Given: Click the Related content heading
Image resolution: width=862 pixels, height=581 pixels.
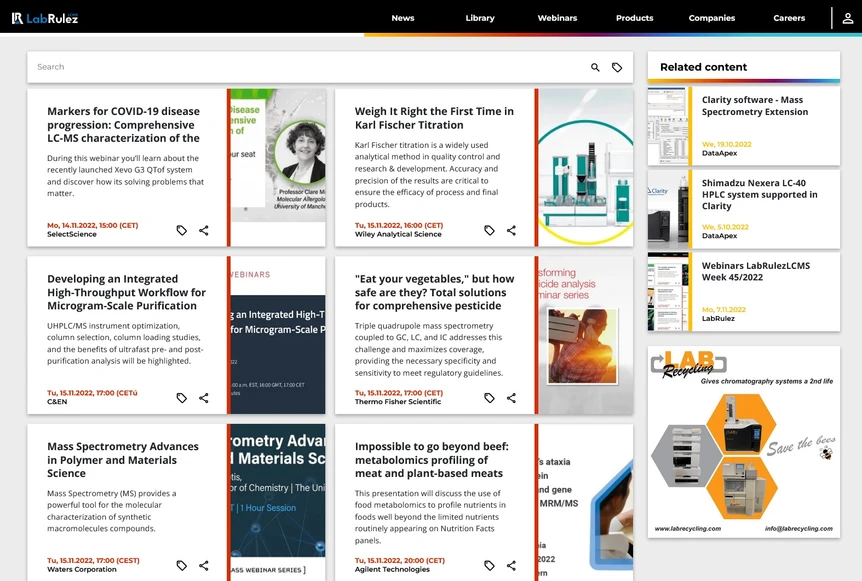Looking at the screenshot, I should 704,67.
